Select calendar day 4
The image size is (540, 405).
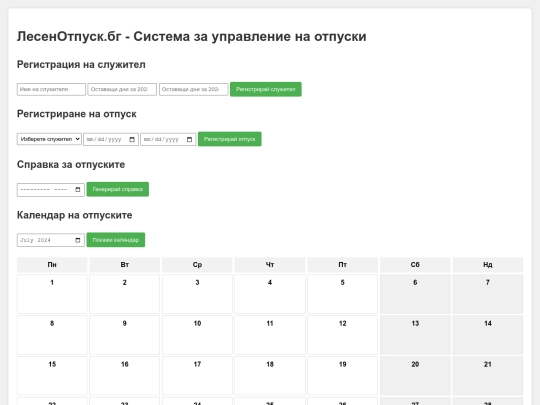pyautogui.click(x=270, y=294)
